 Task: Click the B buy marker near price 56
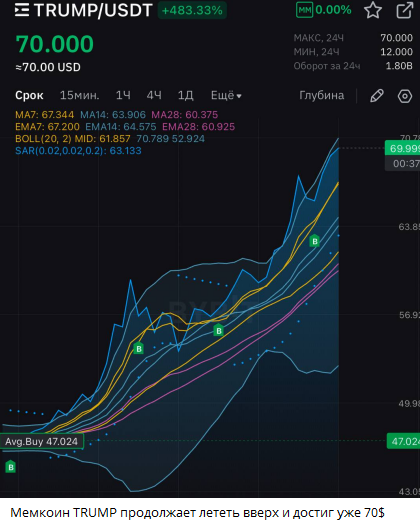219,330
